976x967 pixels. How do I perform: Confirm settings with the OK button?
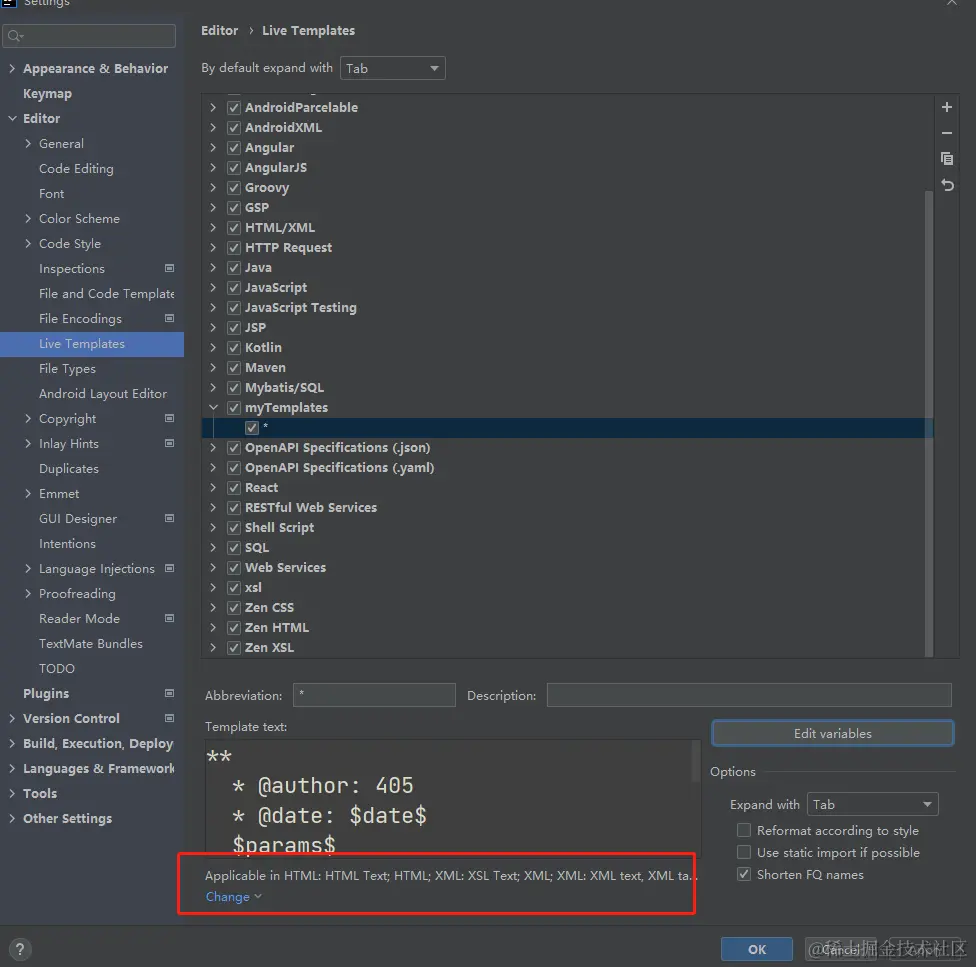pos(757,949)
